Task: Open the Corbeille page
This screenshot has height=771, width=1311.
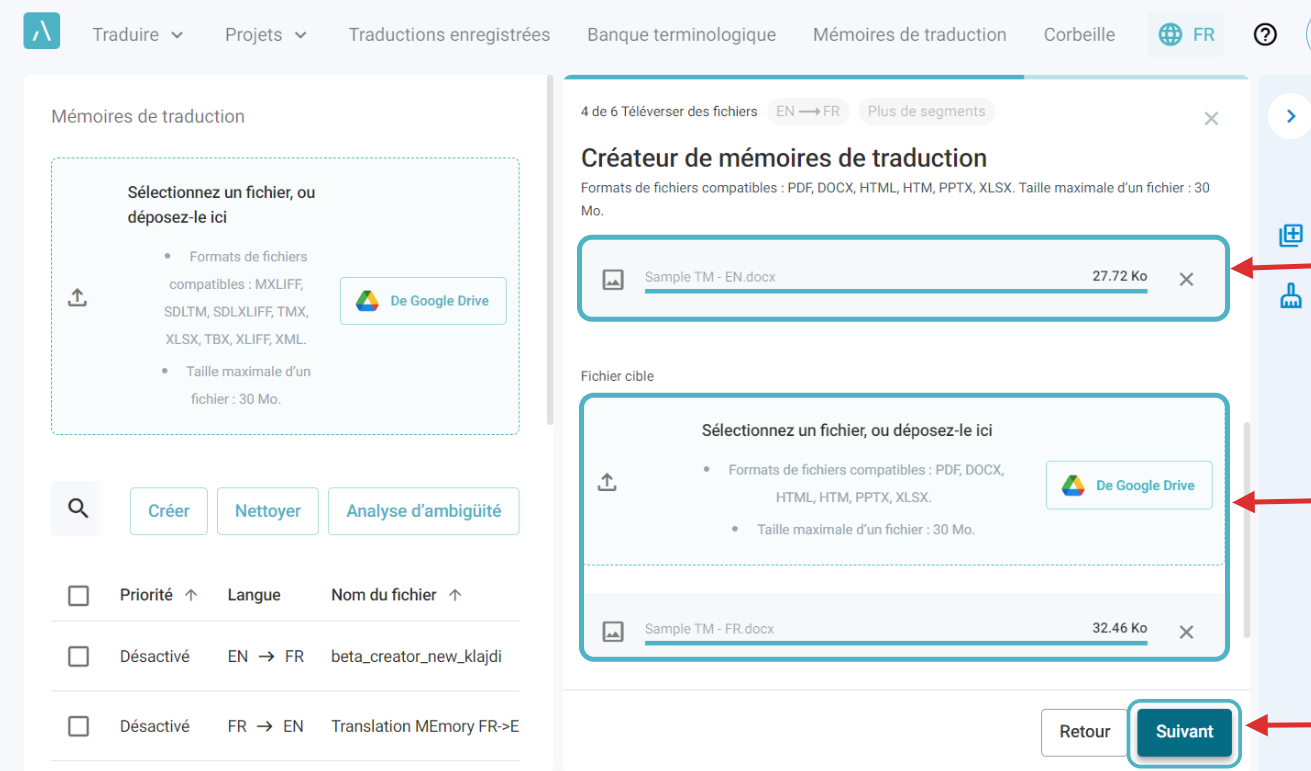Action: tap(1079, 34)
